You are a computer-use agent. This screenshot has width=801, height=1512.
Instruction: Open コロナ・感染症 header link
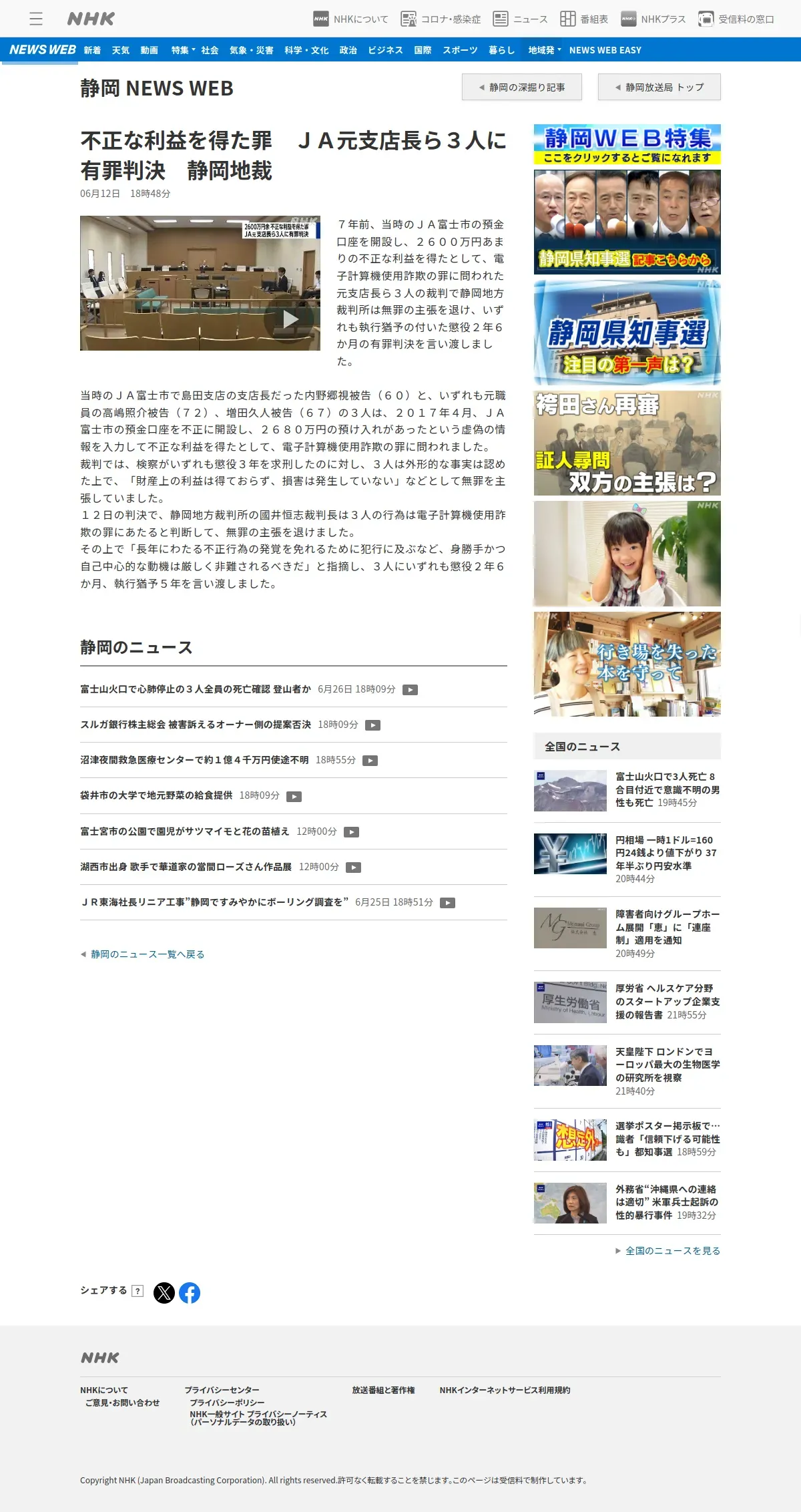[441, 19]
